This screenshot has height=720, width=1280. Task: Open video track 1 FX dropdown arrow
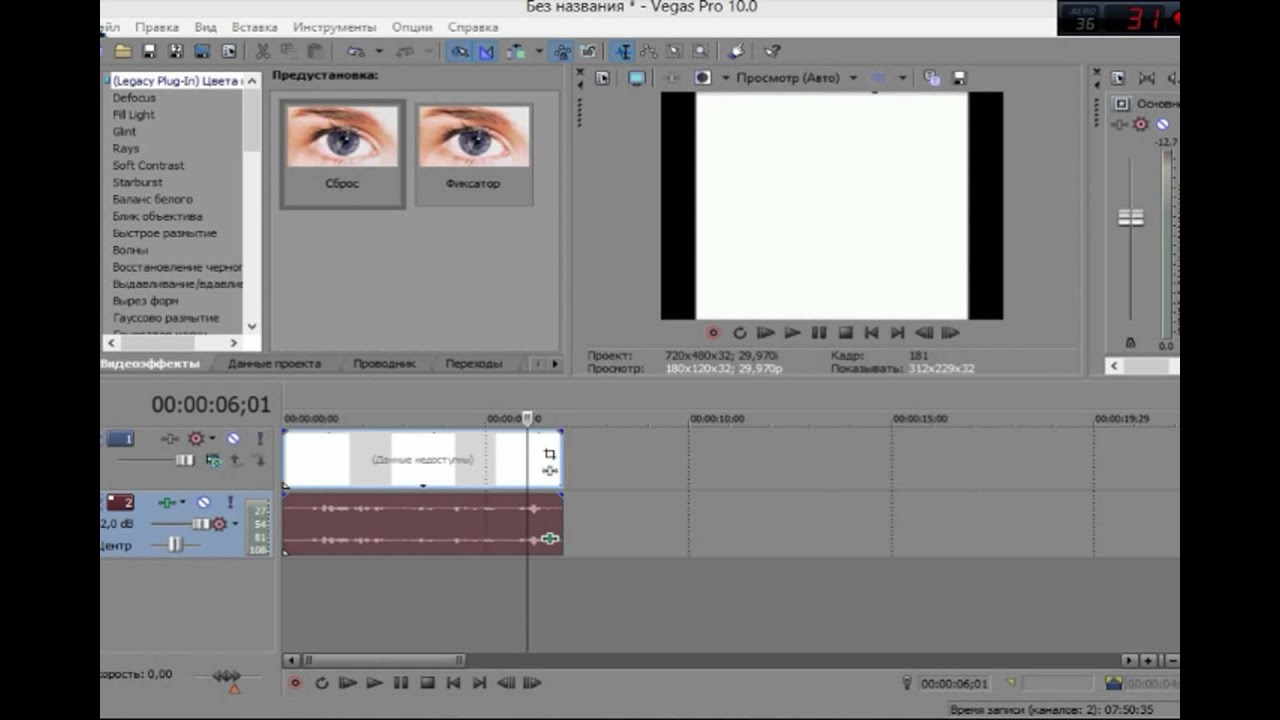[x=212, y=438]
